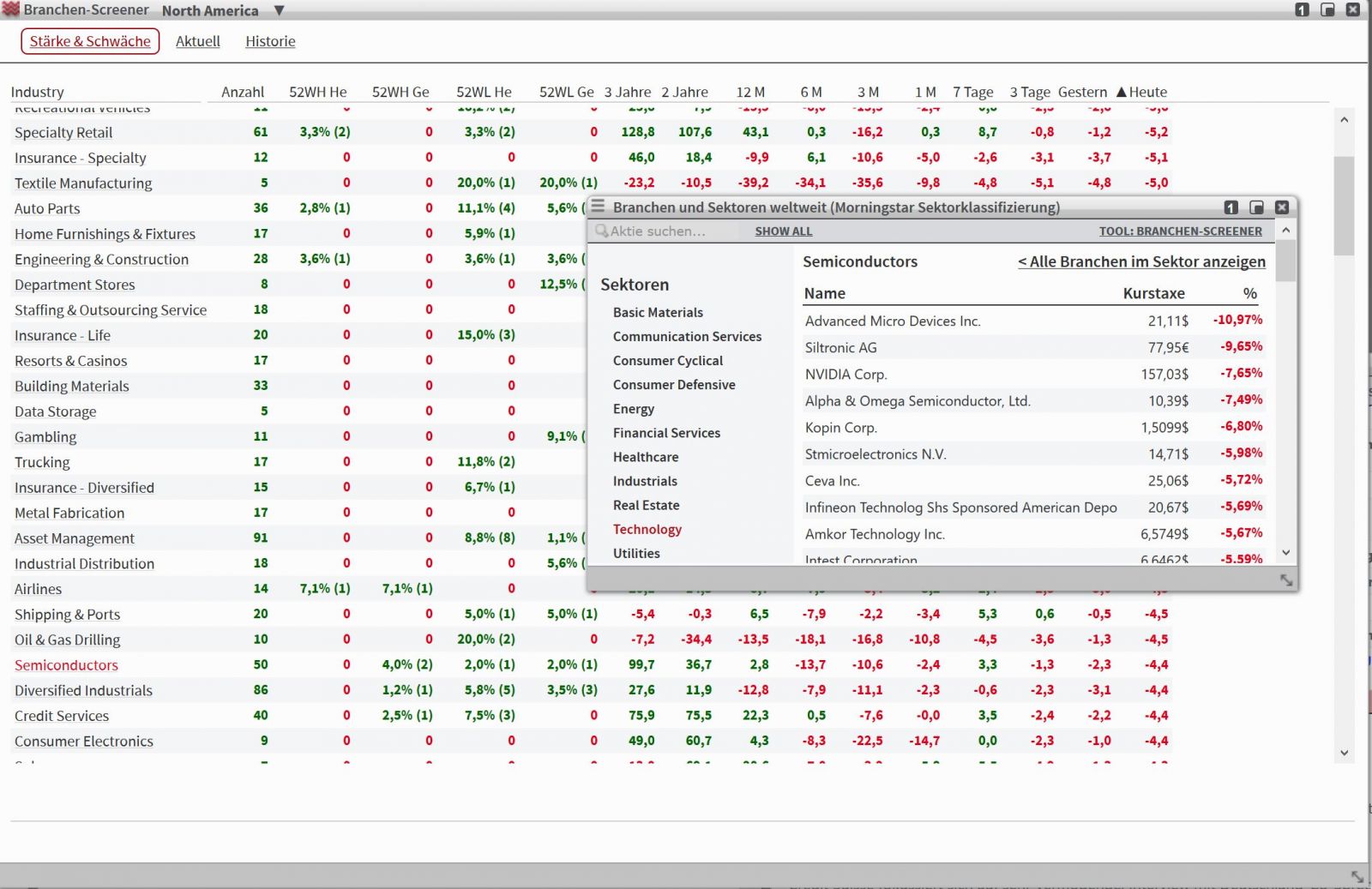Open the Airlines industry row
The width and height of the screenshot is (1372, 889).
[38, 590]
